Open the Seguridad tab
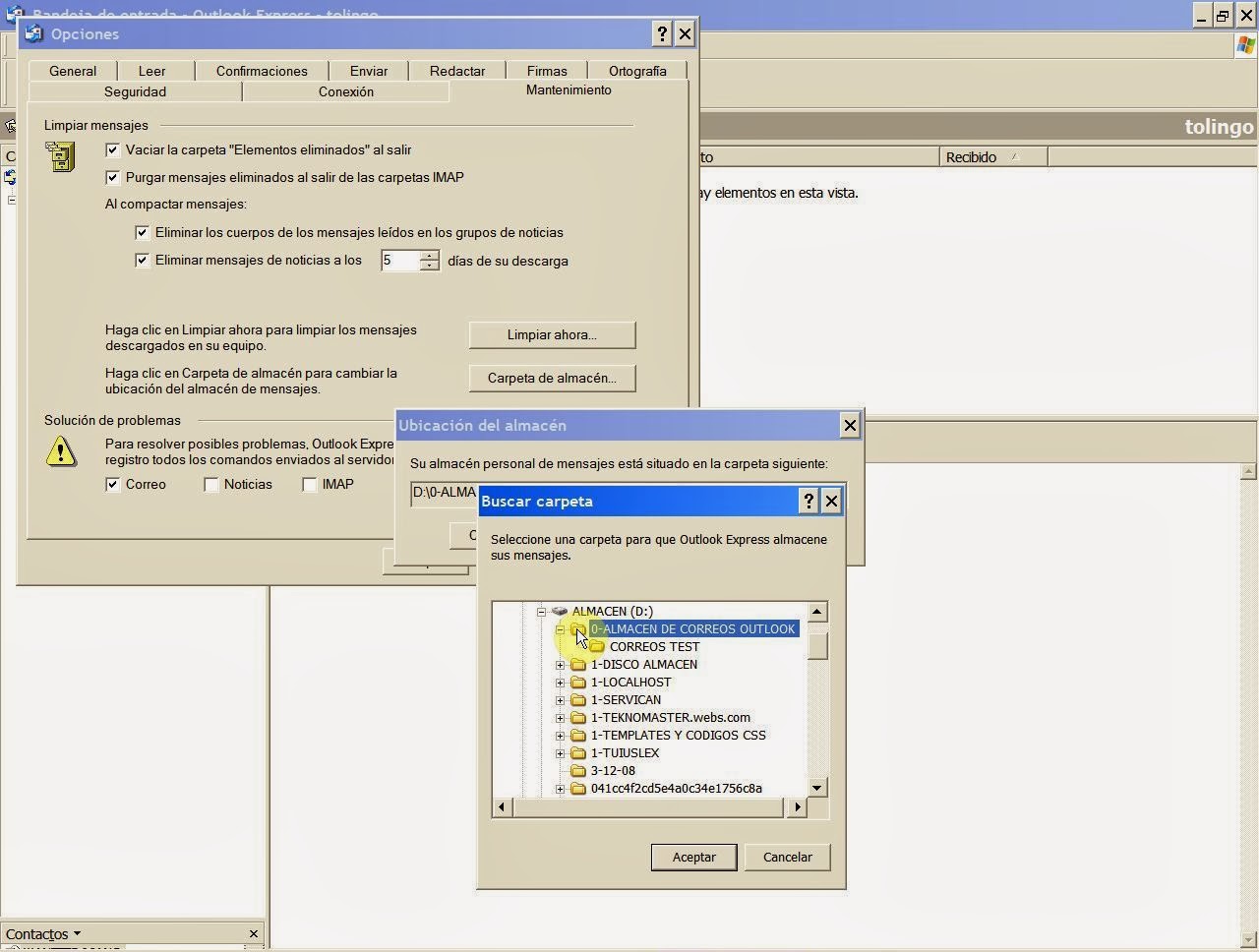The height and width of the screenshot is (952, 1259). (x=135, y=91)
